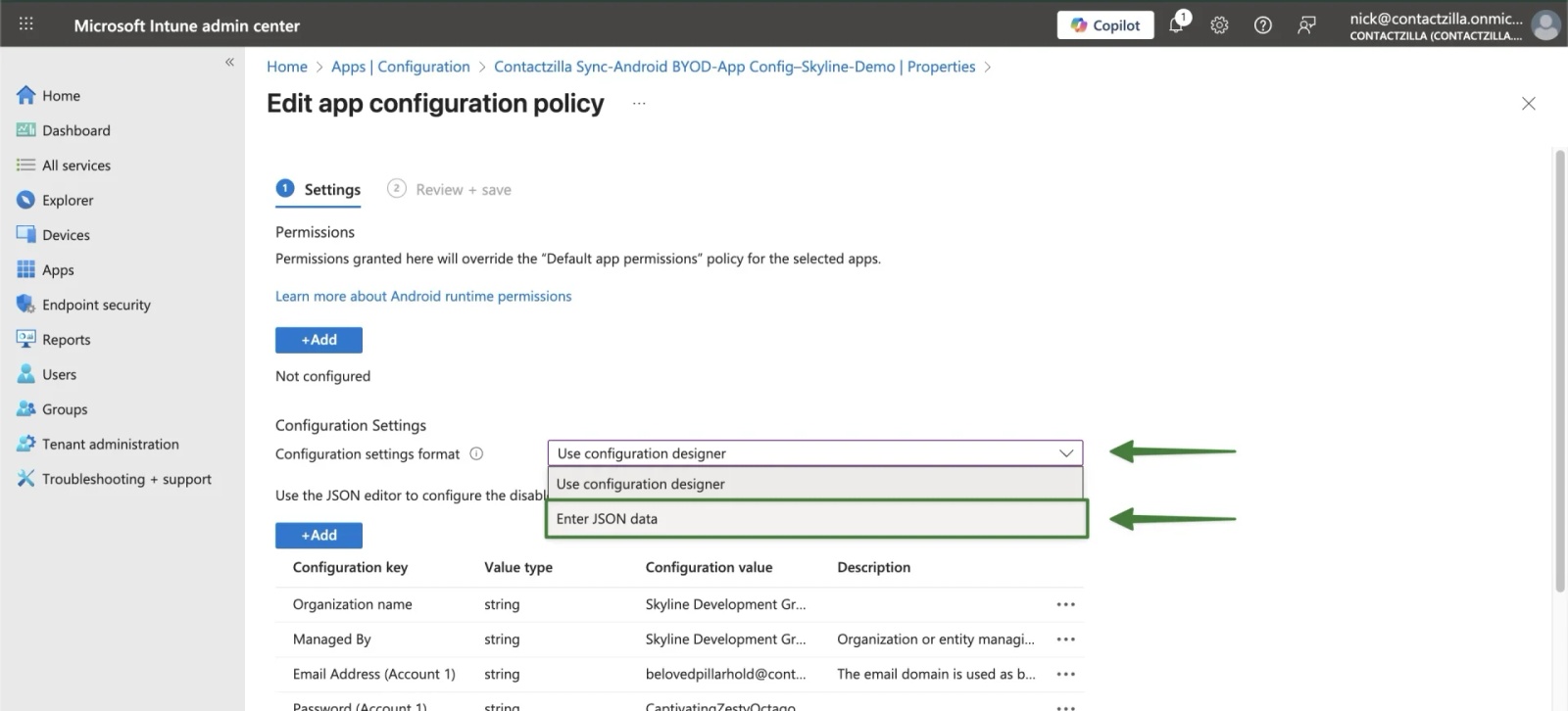1568x711 pixels.
Task: Sort by Configuration key column header
Action: [x=350, y=567]
